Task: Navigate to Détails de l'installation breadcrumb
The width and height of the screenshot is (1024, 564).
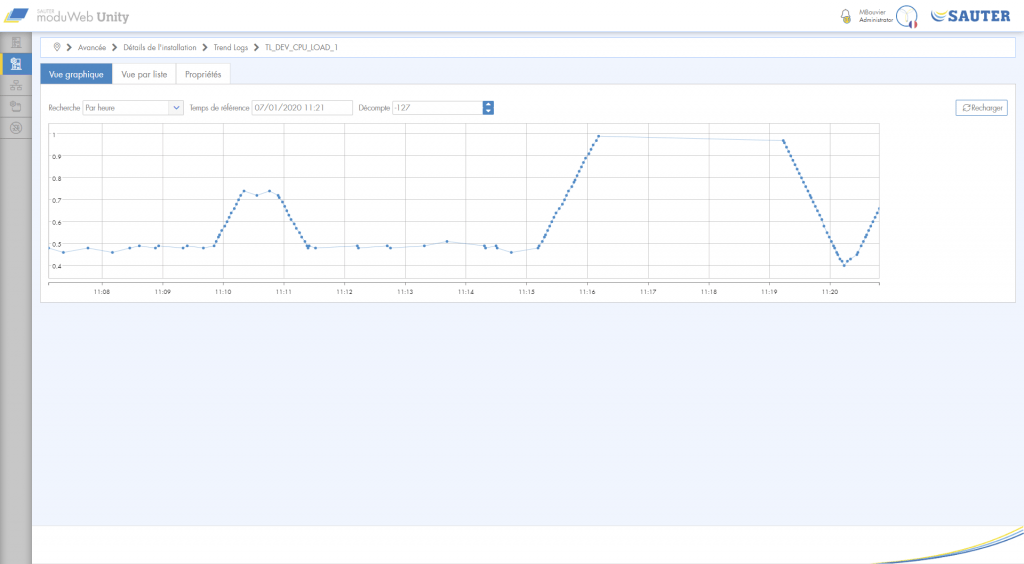Action: click(x=160, y=47)
